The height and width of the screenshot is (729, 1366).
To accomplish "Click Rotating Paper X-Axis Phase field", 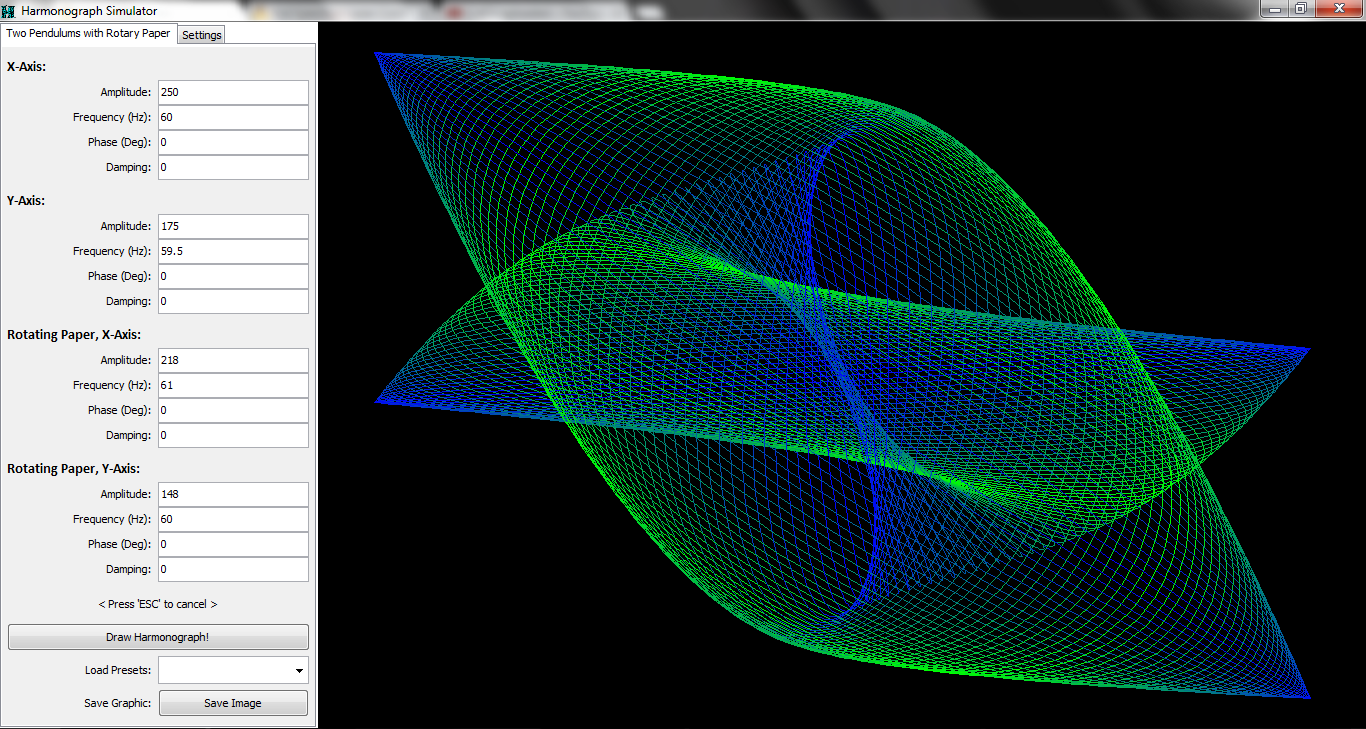I will click(233, 410).
